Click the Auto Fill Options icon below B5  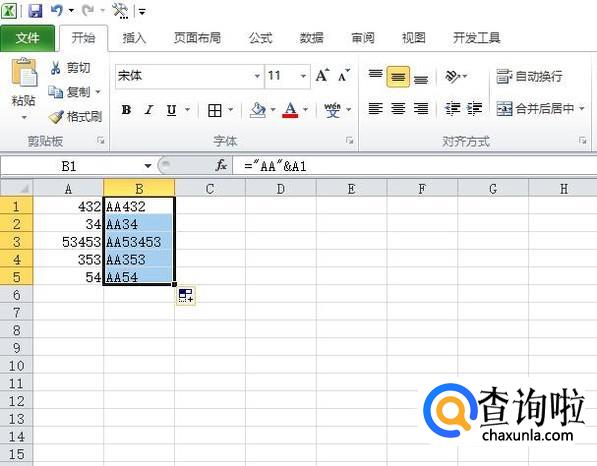[186, 295]
